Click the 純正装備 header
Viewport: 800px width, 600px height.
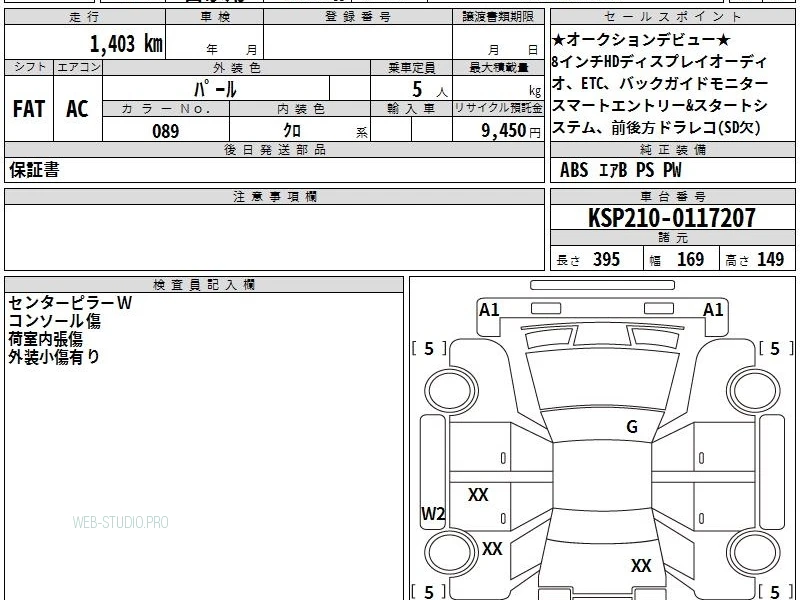(672, 149)
